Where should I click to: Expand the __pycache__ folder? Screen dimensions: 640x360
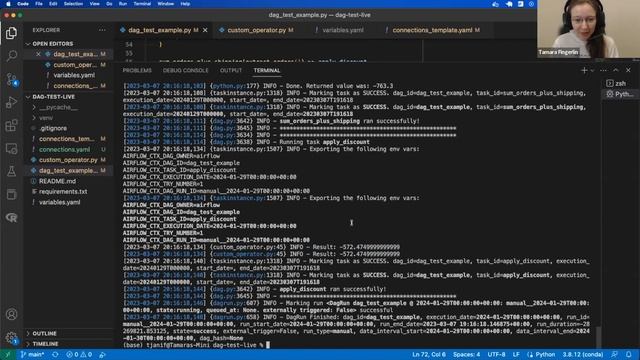click(58, 107)
